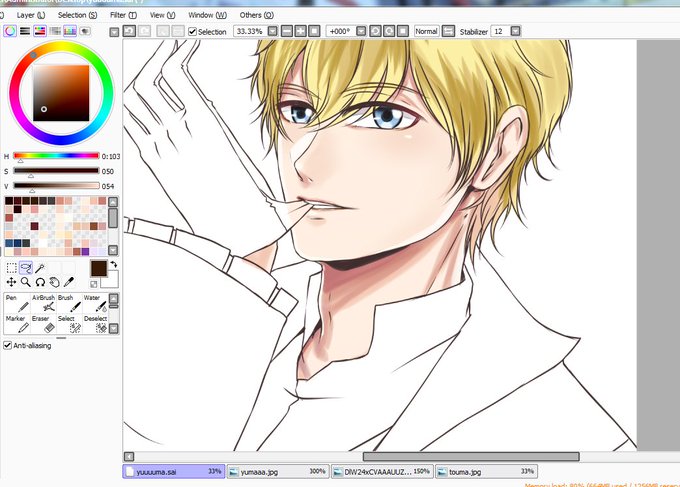Disable the Anti-aliasing checkbox
The width and height of the screenshot is (680, 487).
[x=7, y=345]
